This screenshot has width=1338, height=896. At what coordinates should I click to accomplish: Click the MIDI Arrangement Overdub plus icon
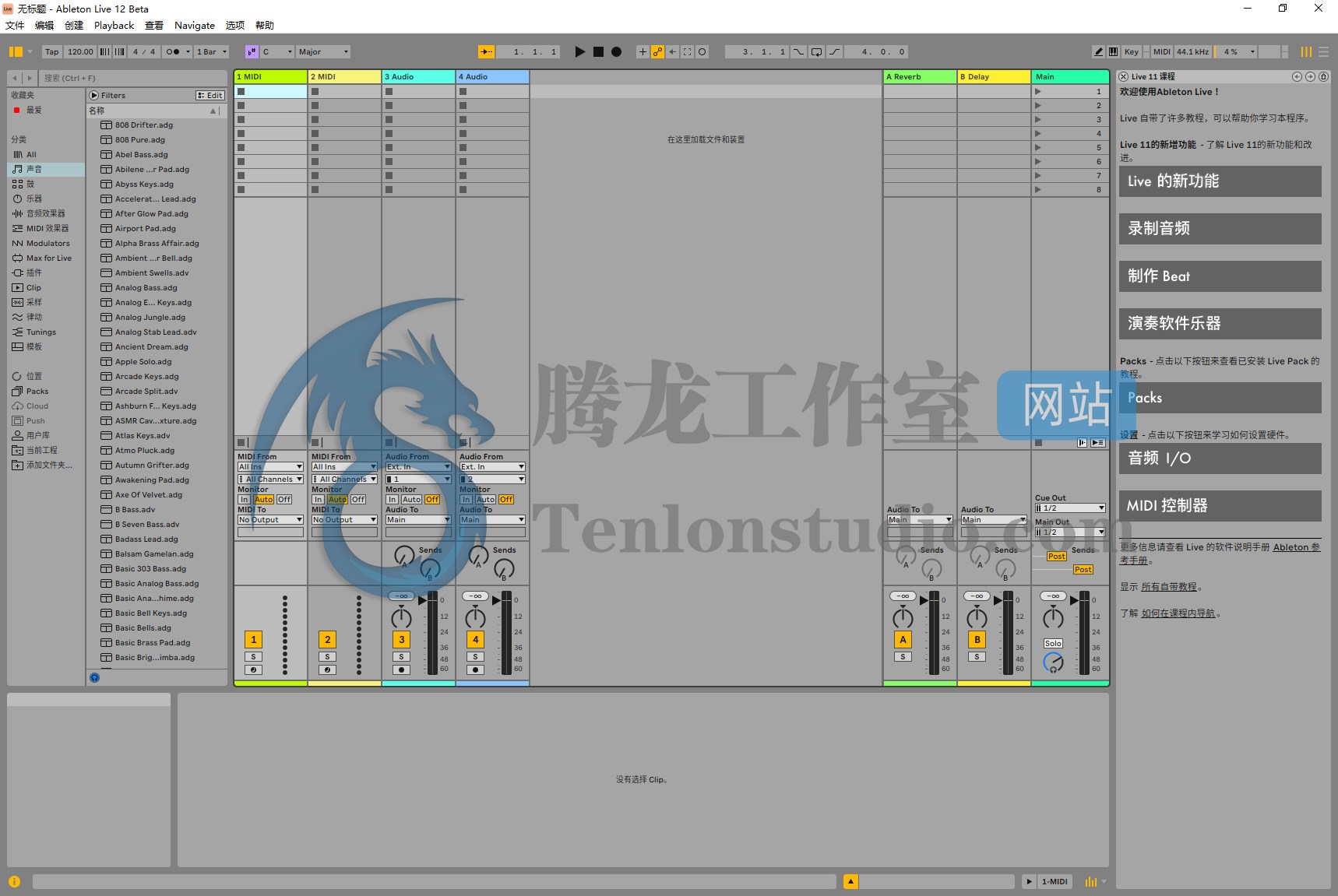[643, 52]
